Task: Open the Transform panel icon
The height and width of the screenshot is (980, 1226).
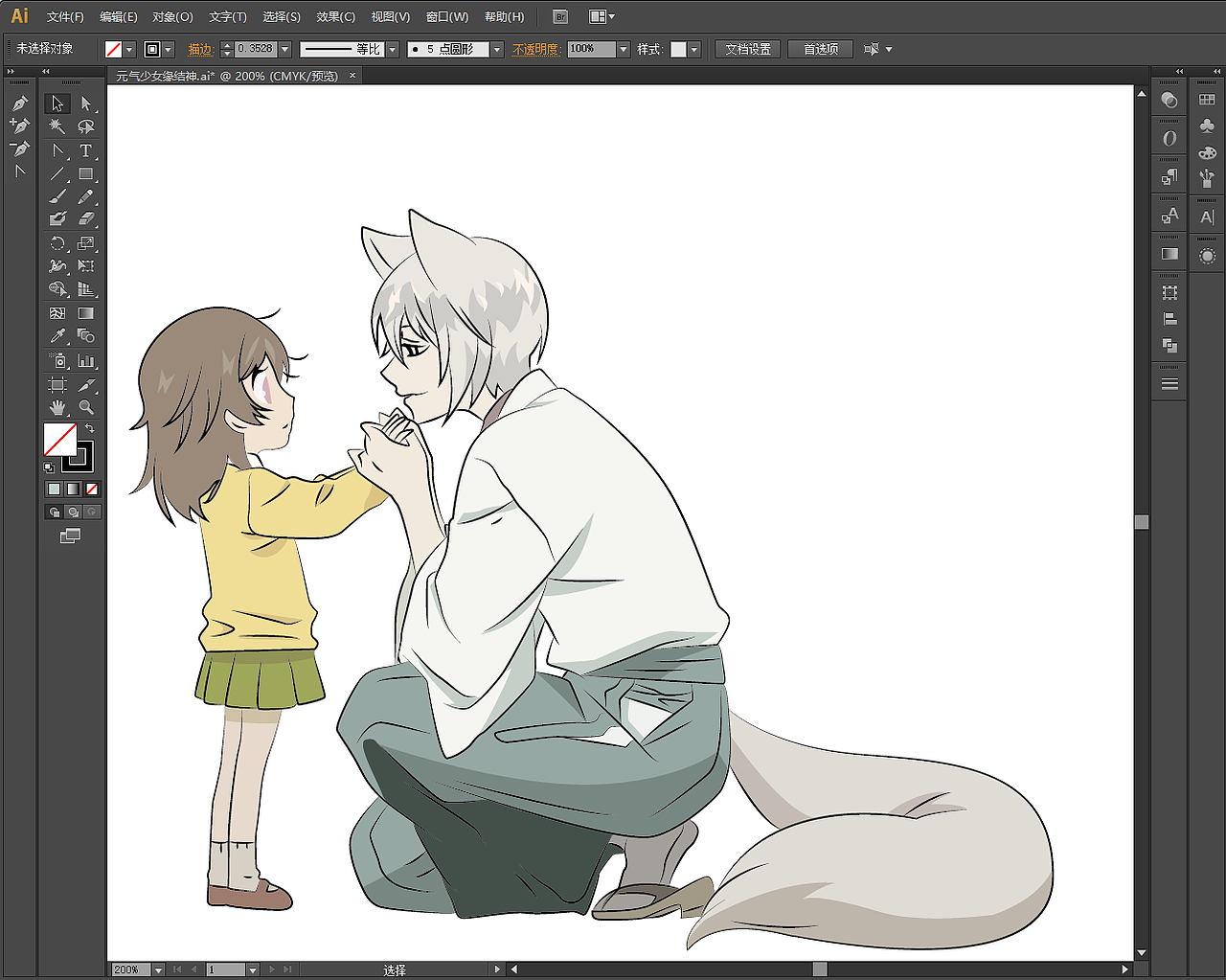Action: tap(1169, 292)
